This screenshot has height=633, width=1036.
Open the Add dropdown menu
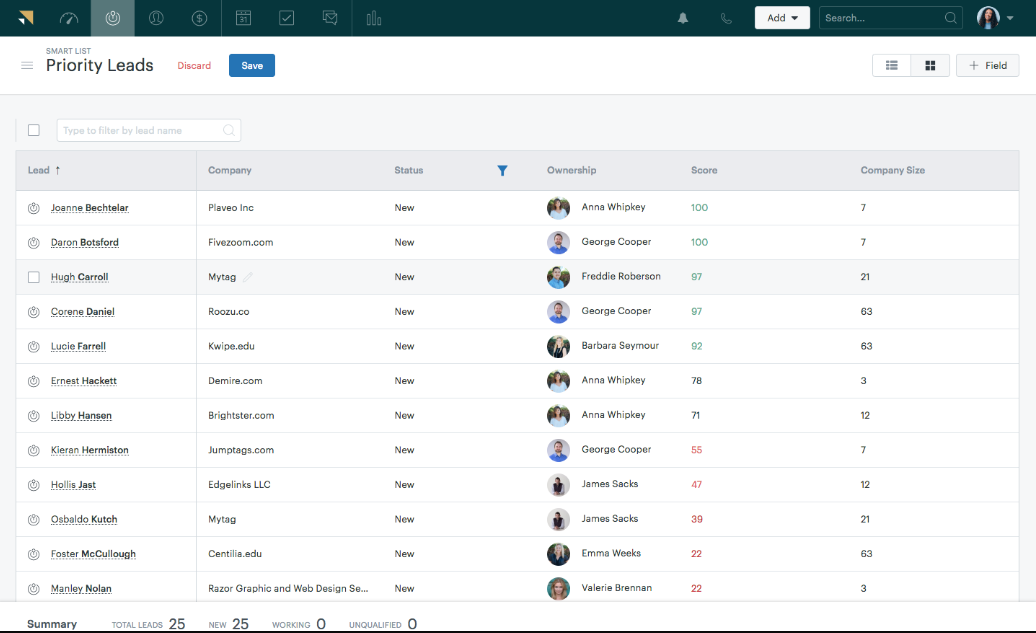782,17
